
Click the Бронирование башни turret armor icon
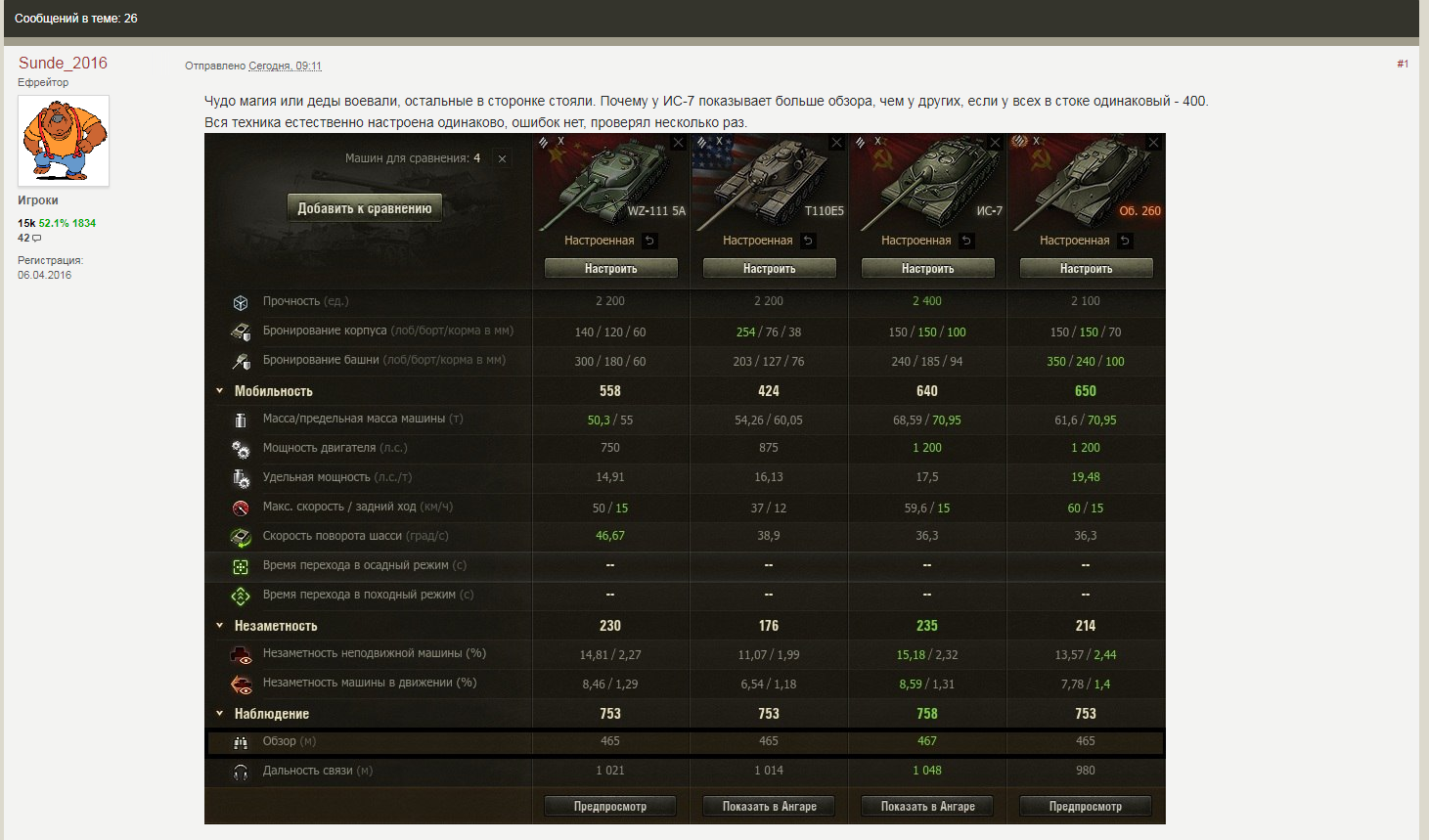pyautogui.click(x=241, y=361)
